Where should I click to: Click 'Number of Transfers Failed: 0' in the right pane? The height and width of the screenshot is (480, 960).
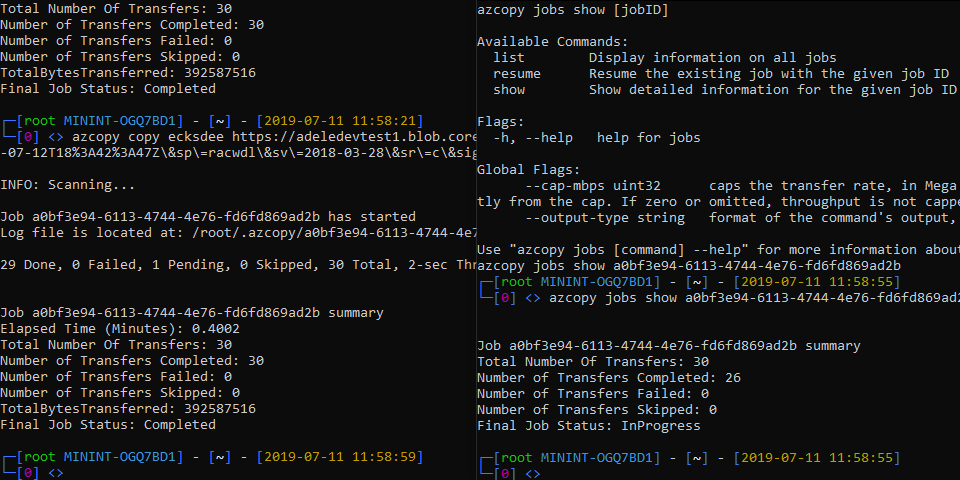[593, 394]
